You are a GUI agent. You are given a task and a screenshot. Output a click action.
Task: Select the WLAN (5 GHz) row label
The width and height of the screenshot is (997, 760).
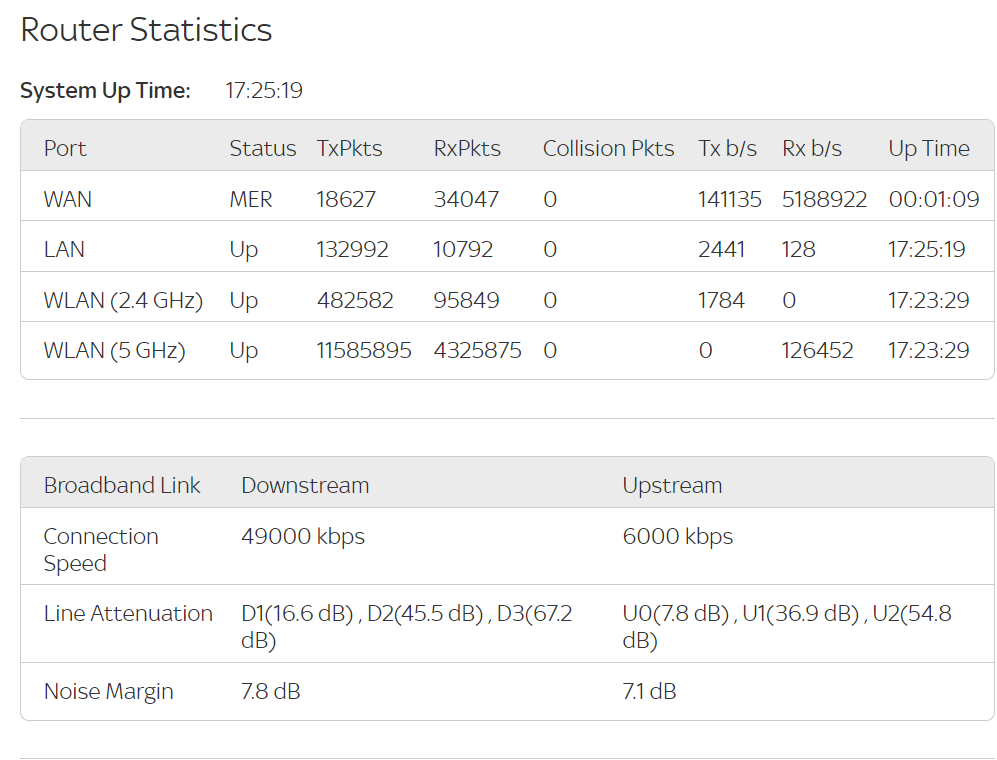point(114,351)
